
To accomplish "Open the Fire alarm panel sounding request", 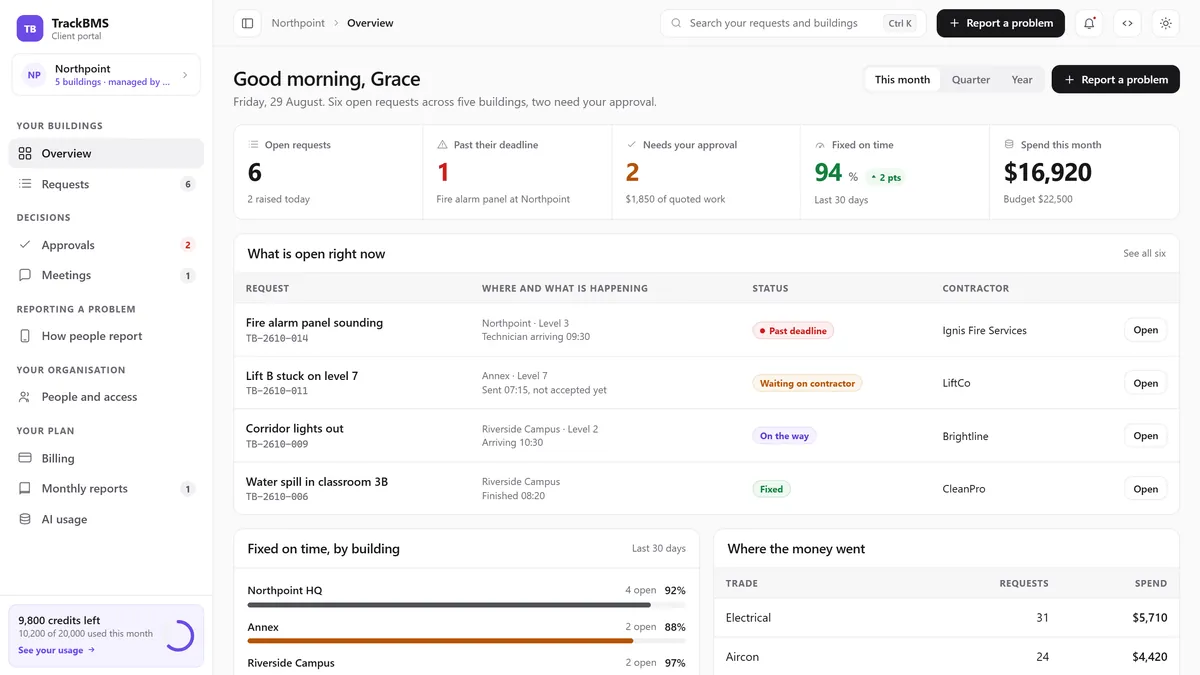I will click(1145, 330).
